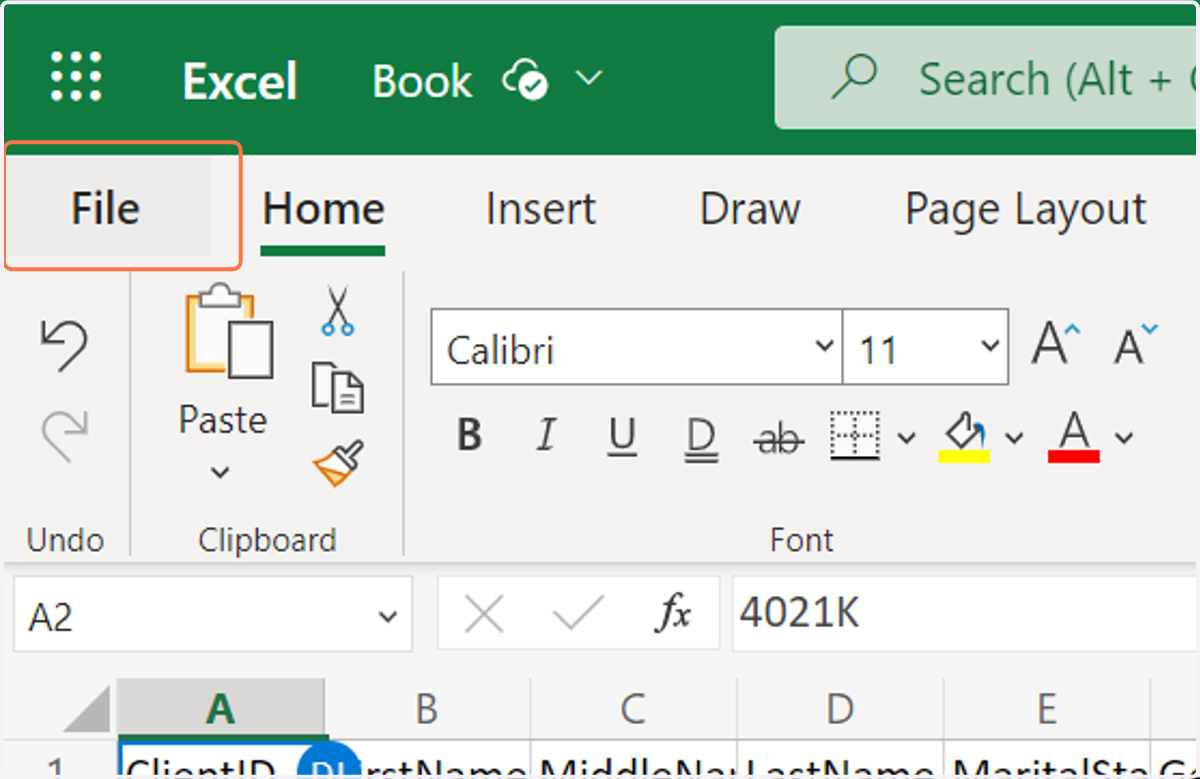
Task: Open the Name Box dropdown arrow
Action: 388,617
